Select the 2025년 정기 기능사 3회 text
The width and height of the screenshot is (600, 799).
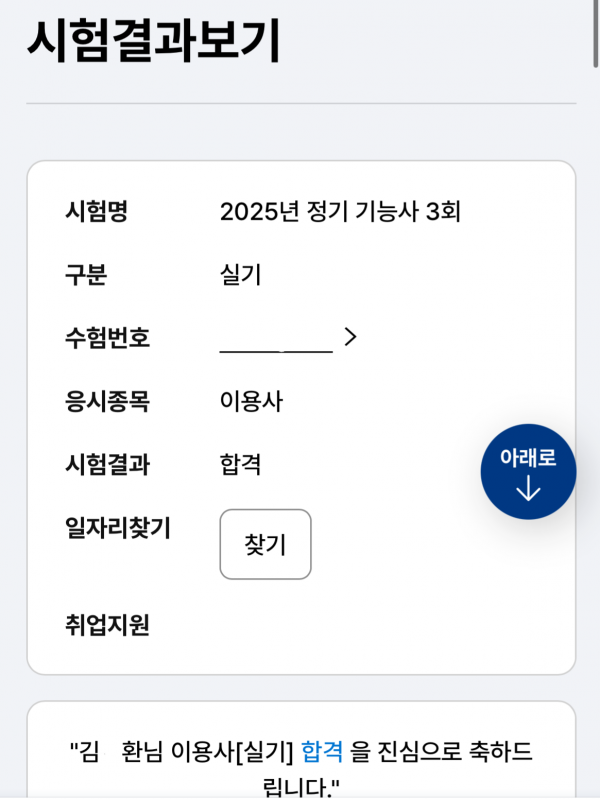tap(339, 212)
